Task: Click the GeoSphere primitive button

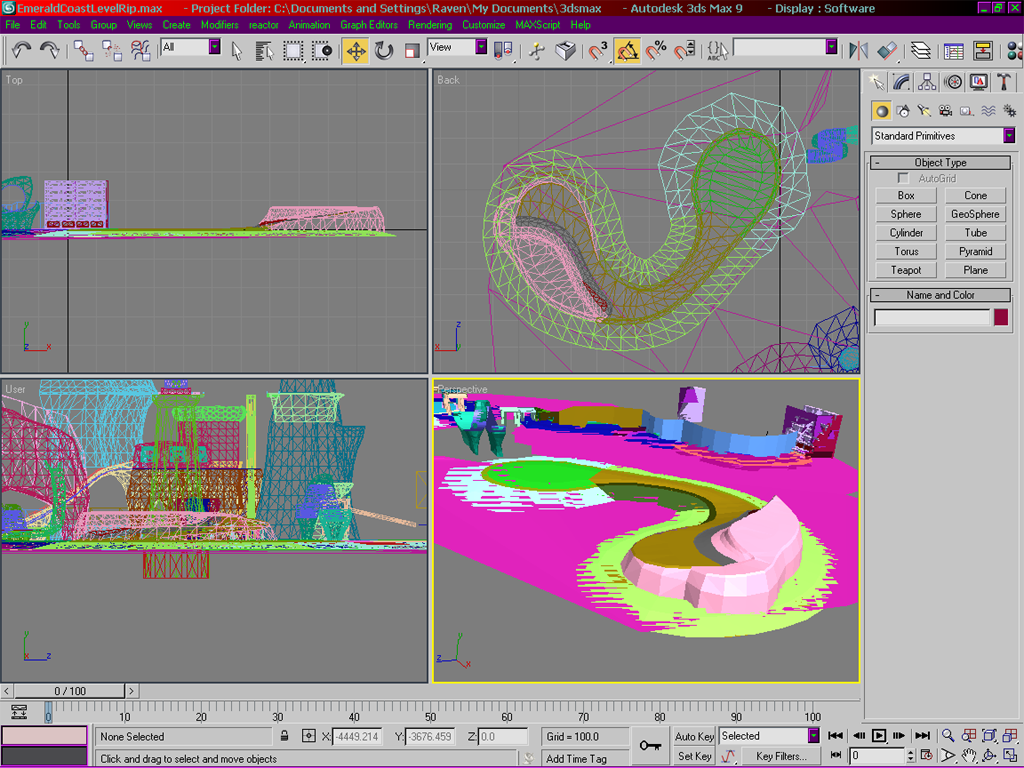Action: point(975,214)
